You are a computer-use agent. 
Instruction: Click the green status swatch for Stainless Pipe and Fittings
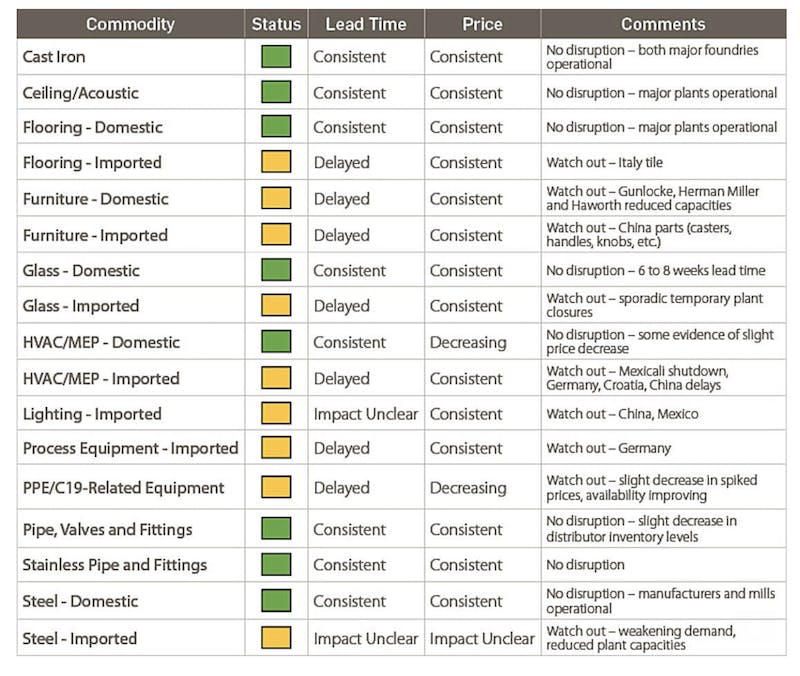pyautogui.click(x=275, y=565)
